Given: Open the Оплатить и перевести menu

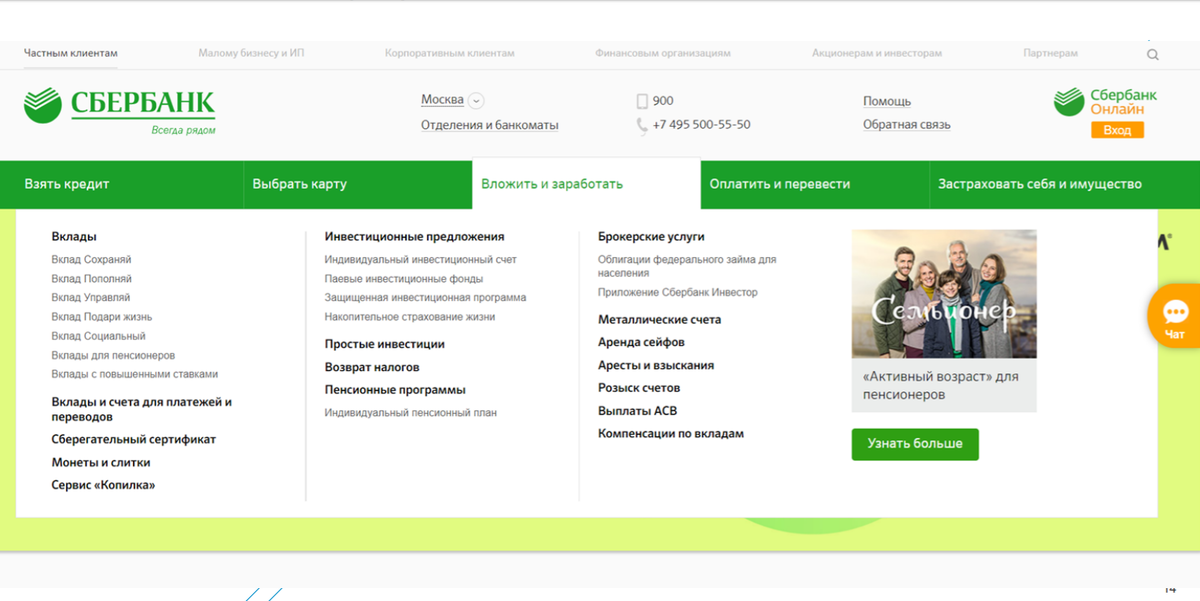Looking at the screenshot, I should [815, 184].
